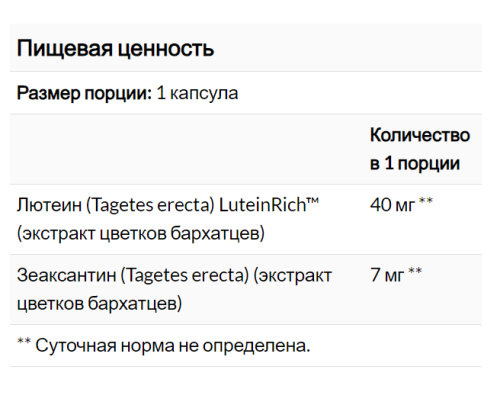Click the '7 мг' amount value
This screenshot has height=418, width=500.
pyautogui.click(x=387, y=275)
